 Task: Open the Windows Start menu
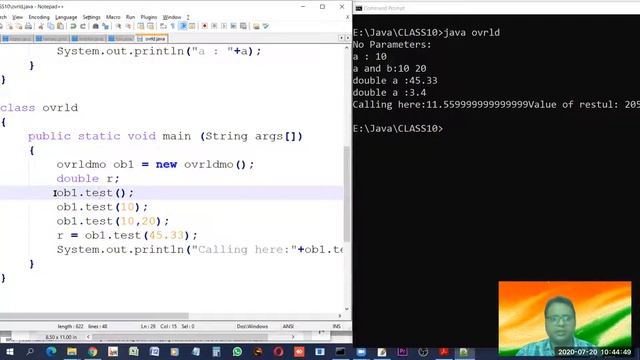tap(9, 352)
